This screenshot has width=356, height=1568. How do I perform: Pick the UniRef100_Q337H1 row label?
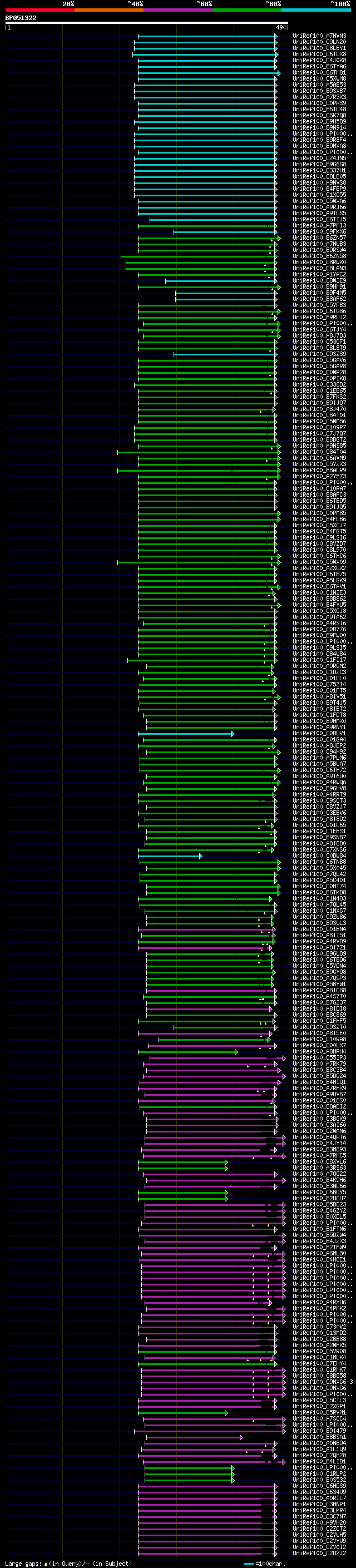319,170
